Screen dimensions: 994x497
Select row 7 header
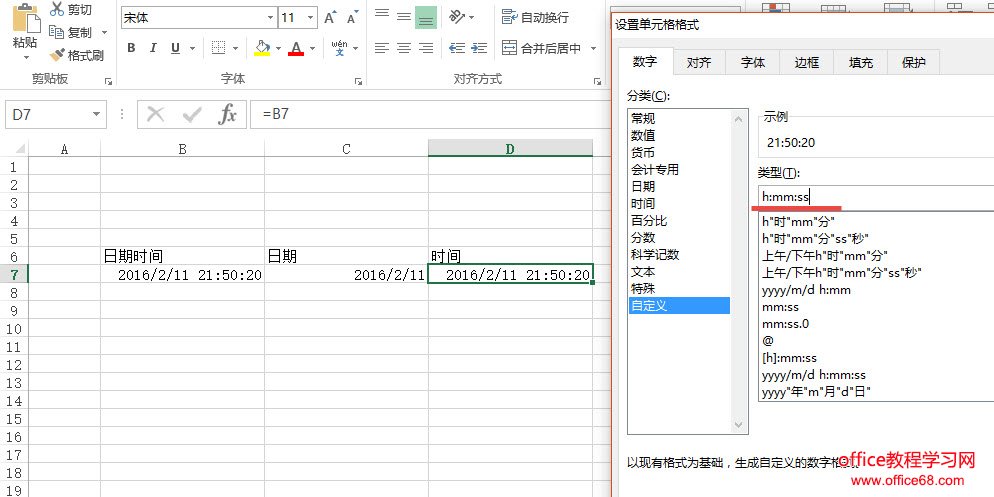click(x=14, y=274)
